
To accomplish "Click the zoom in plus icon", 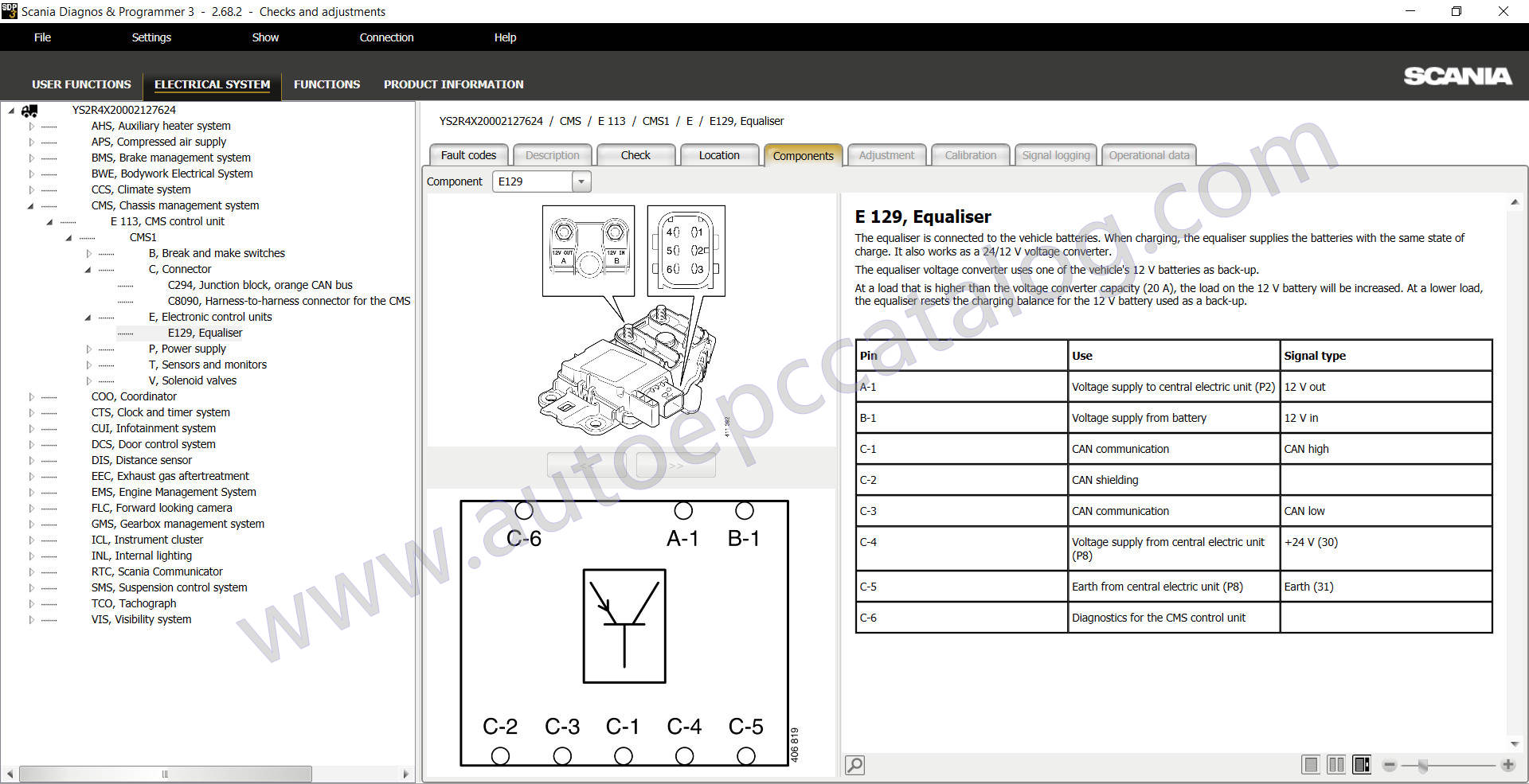I will coord(1507,766).
